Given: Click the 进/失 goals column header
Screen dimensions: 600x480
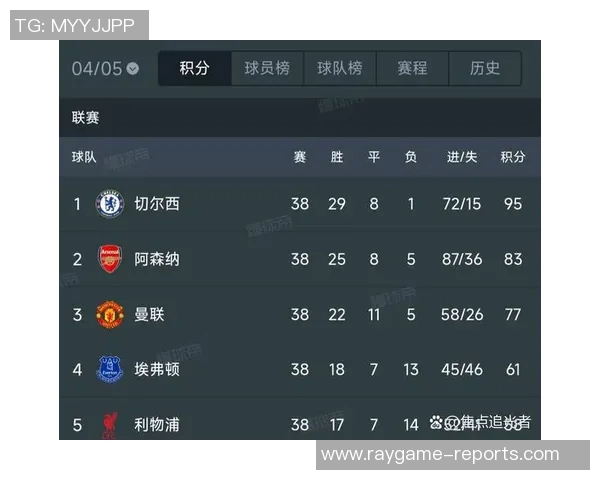Looking at the screenshot, I should tap(461, 157).
